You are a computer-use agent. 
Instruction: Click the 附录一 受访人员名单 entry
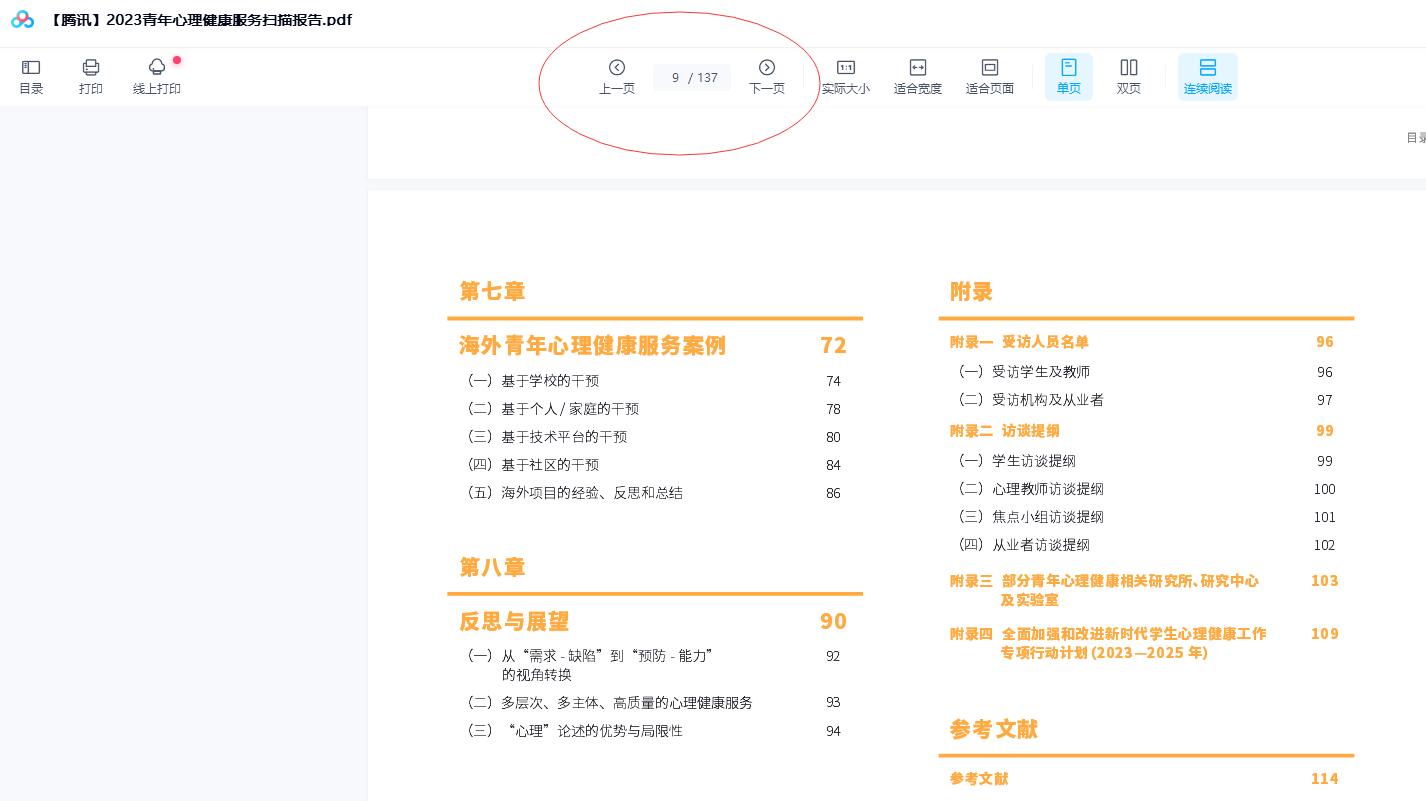coord(1019,342)
